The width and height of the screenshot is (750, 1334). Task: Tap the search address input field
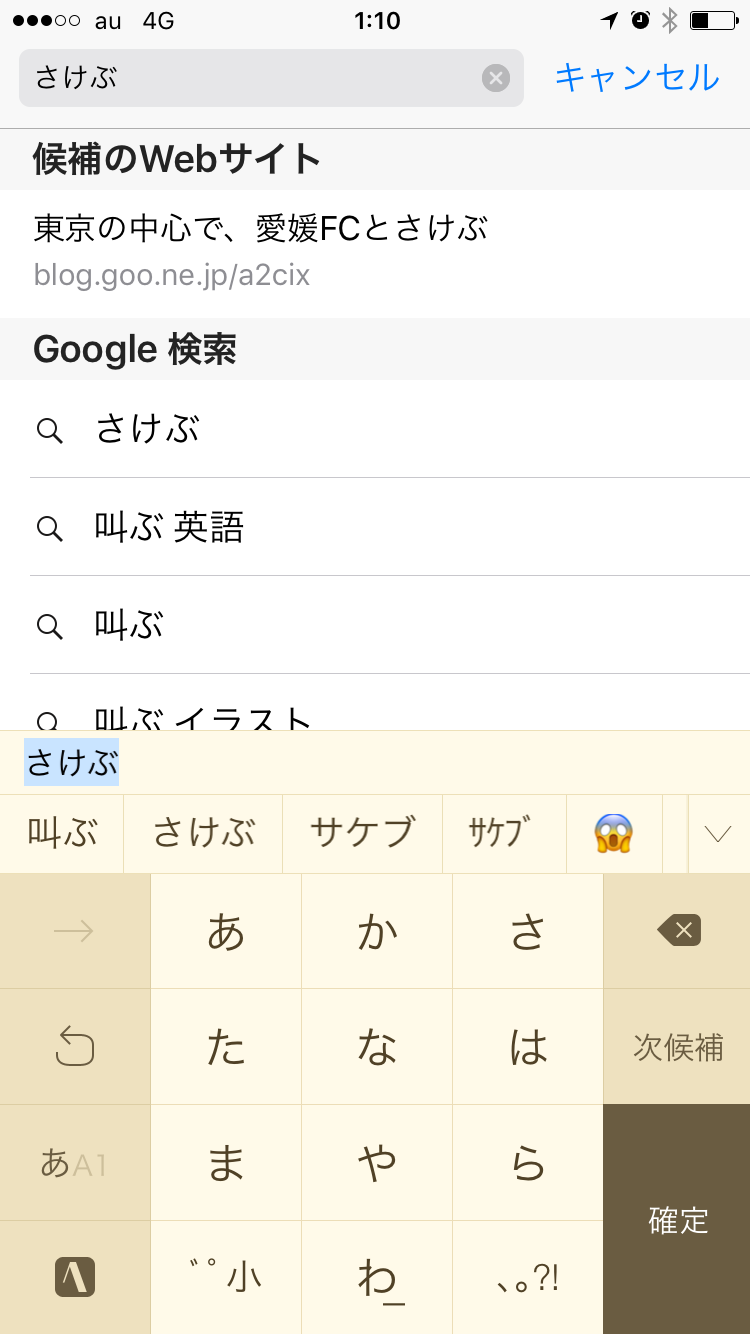point(250,78)
